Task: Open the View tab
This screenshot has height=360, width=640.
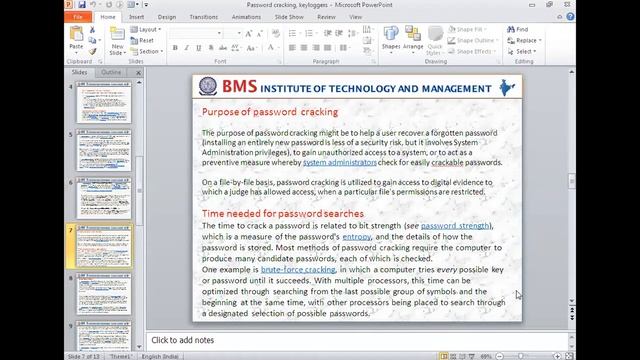Action: (355, 17)
